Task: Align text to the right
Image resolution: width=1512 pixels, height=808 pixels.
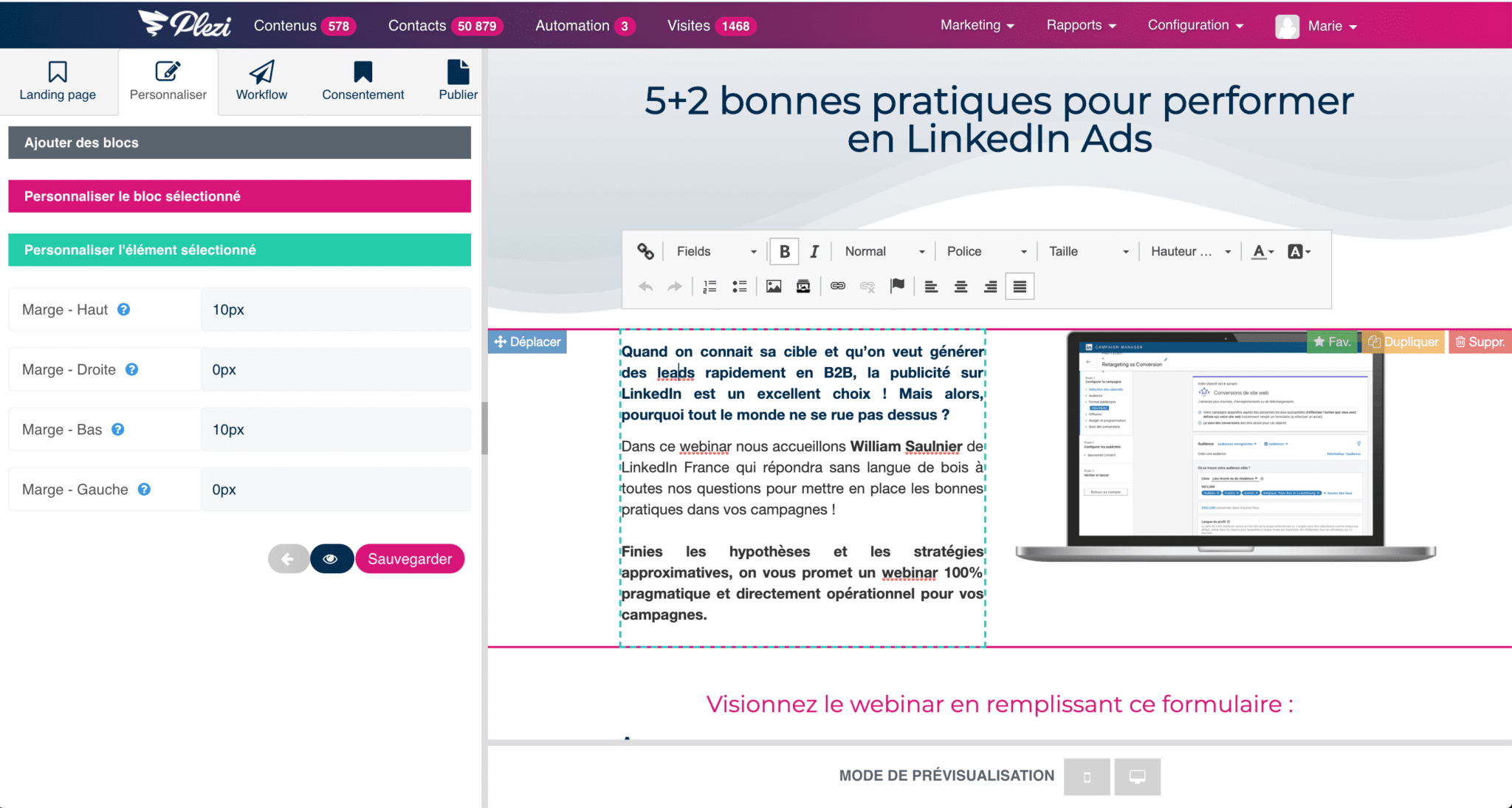Action: 990,287
